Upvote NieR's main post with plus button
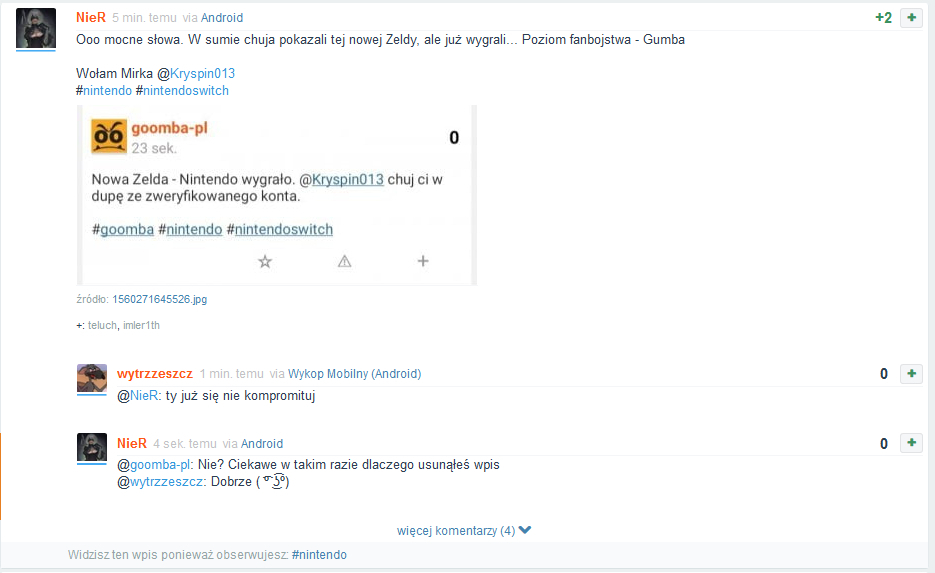The width and height of the screenshot is (935, 573). [x=911, y=18]
